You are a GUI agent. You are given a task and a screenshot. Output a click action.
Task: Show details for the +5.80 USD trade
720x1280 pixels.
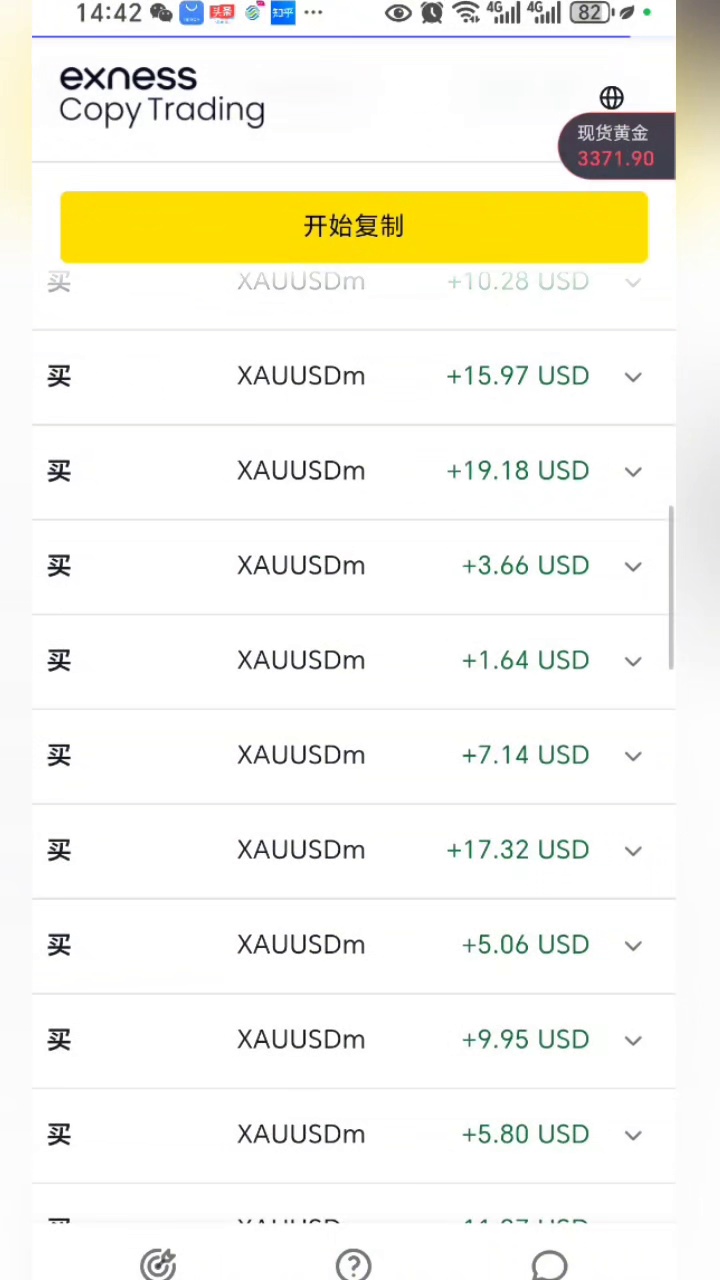pos(633,1135)
